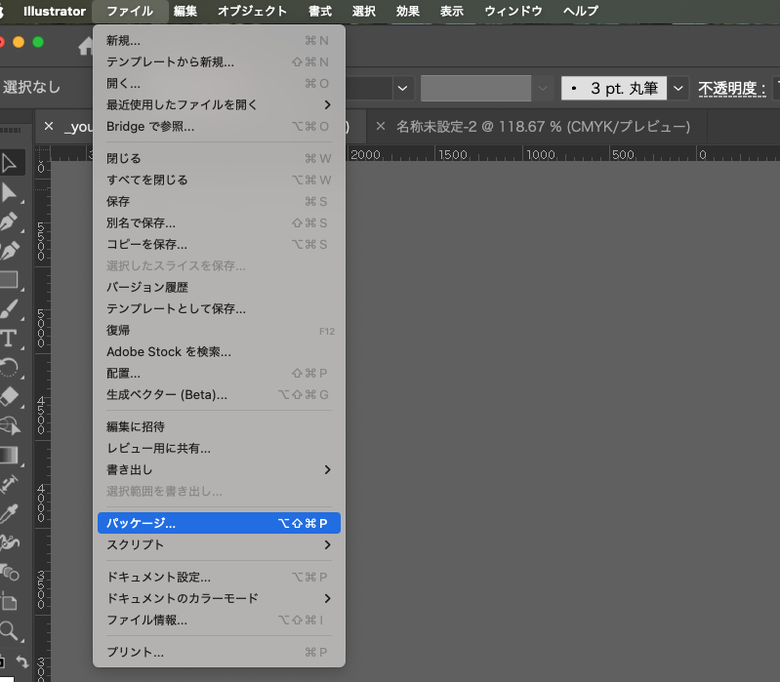
Task: Choose 復帰 menu item
Action: (x=219, y=330)
